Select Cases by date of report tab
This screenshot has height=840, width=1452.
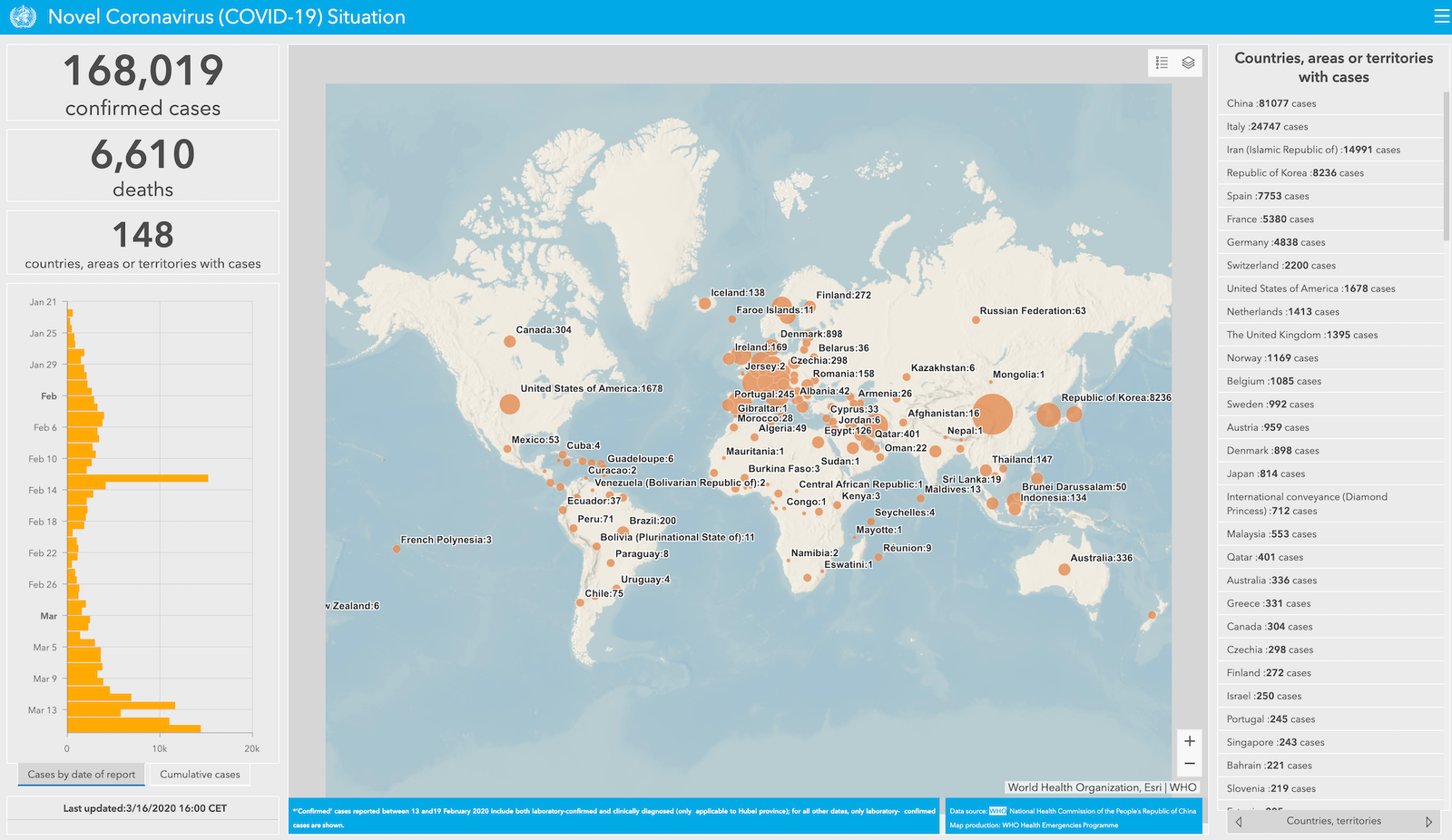(x=81, y=775)
